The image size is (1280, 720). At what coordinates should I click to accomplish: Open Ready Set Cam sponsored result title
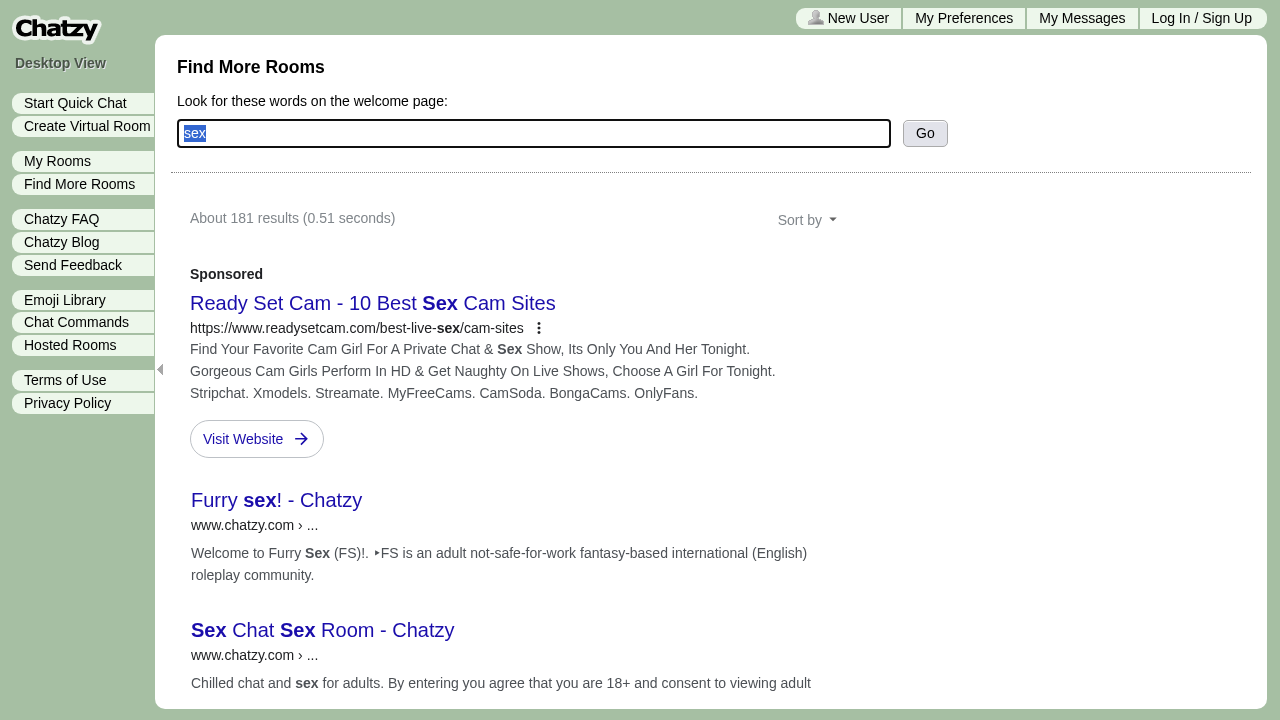pyautogui.click(x=373, y=303)
